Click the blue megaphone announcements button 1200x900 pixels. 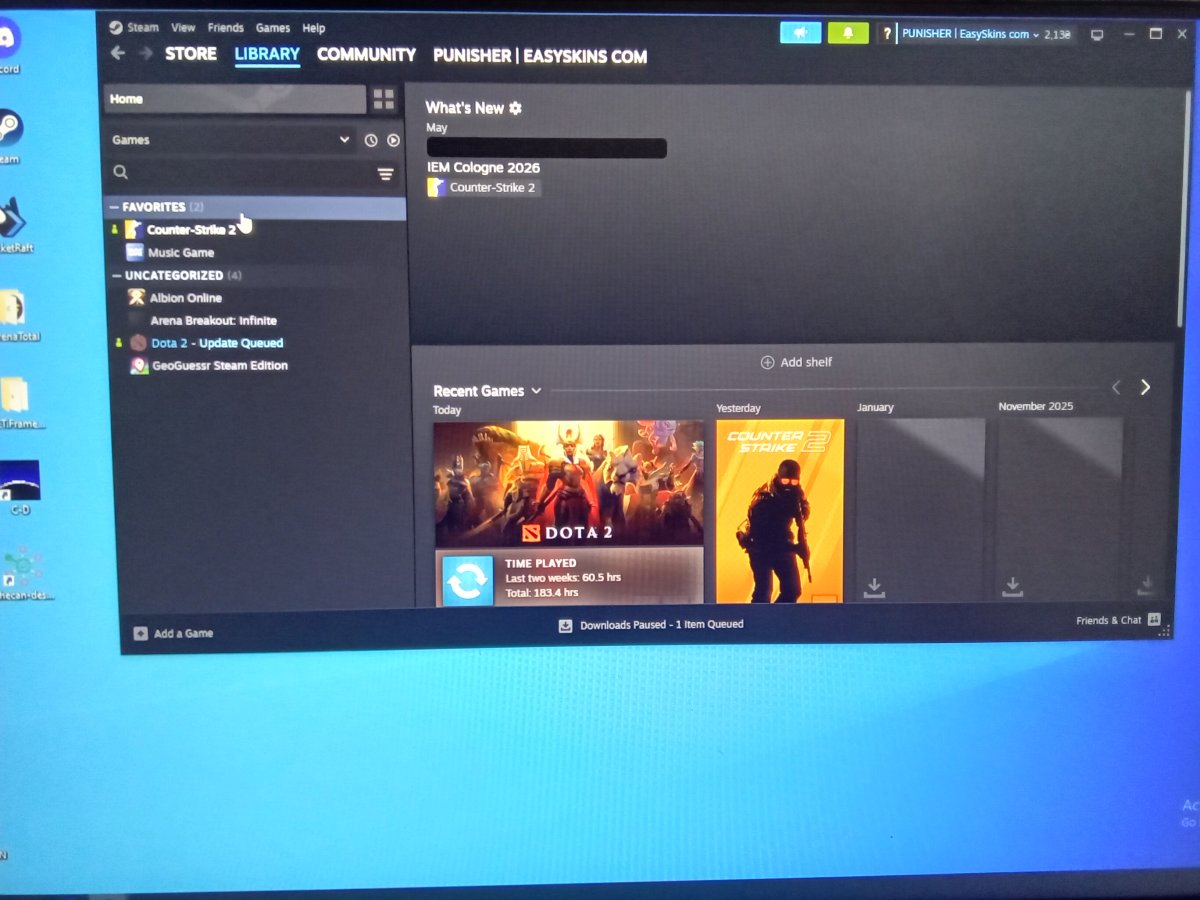(800, 33)
